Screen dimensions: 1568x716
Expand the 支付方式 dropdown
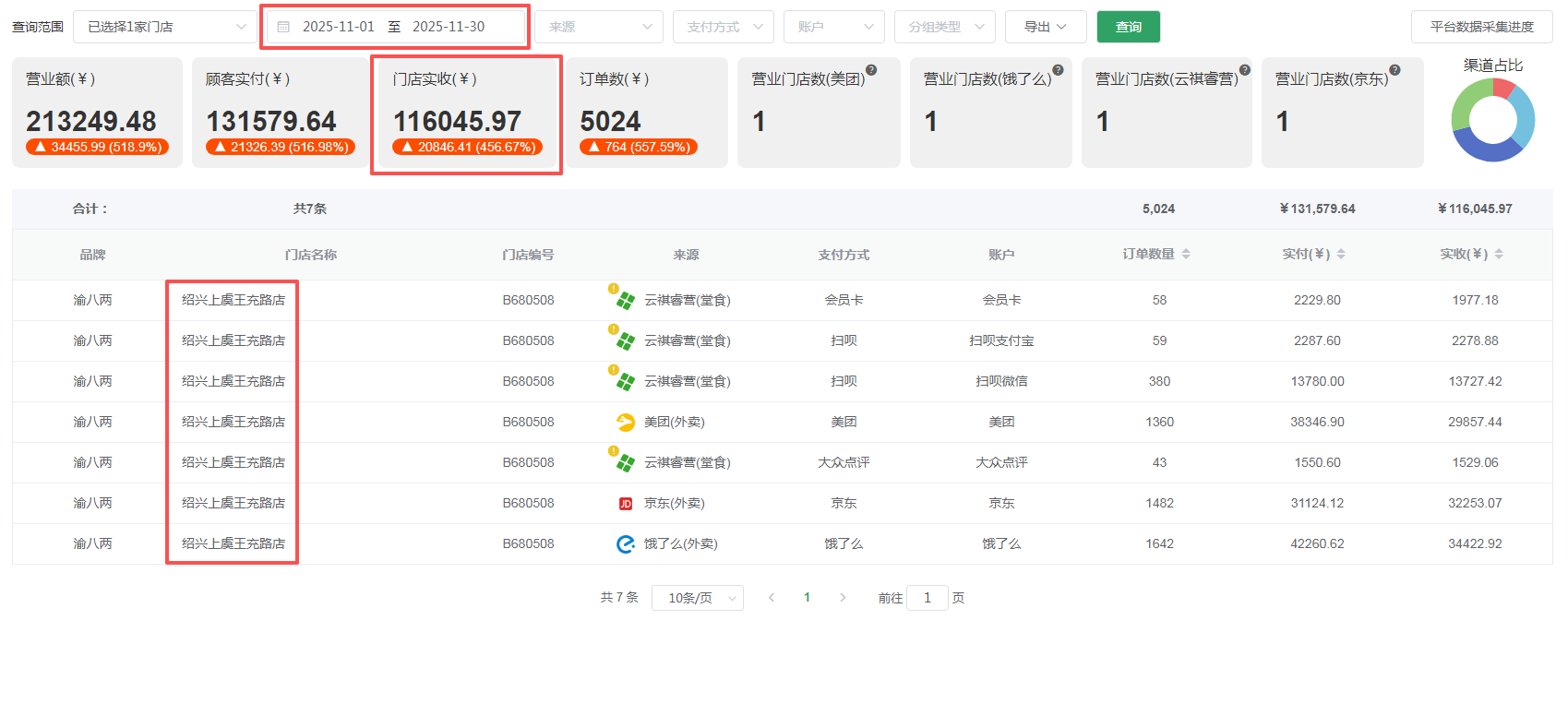(723, 27)
